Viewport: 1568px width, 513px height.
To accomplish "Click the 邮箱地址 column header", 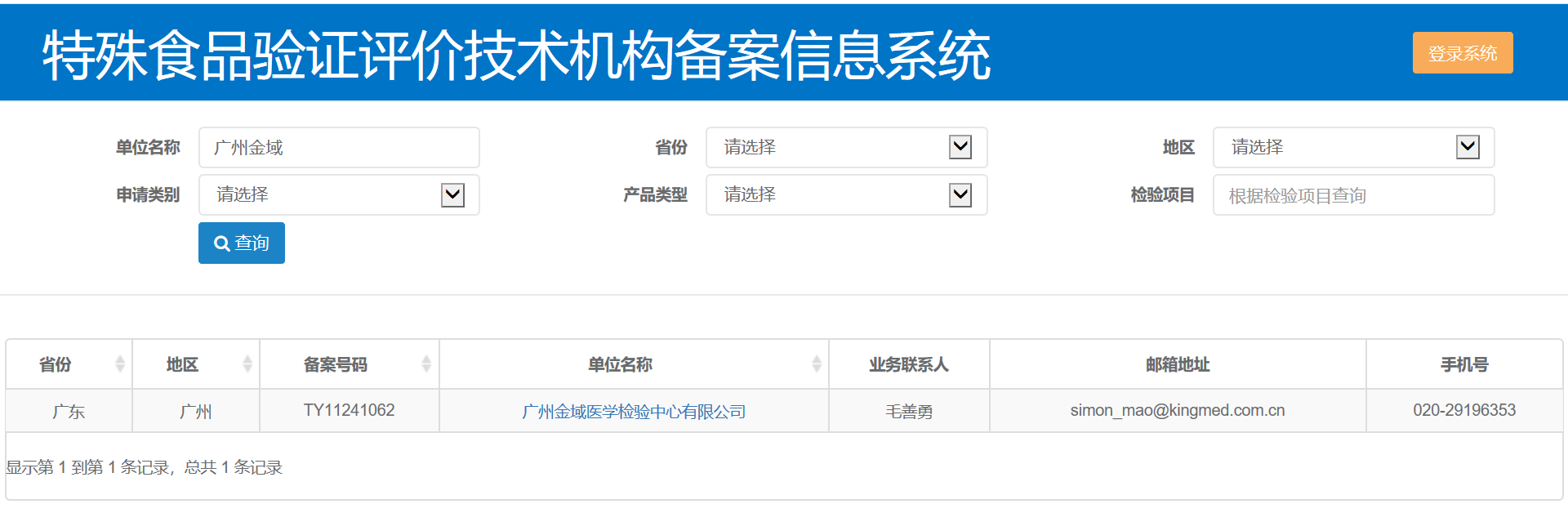I will pyautogui.click(x=1178, y=364).
